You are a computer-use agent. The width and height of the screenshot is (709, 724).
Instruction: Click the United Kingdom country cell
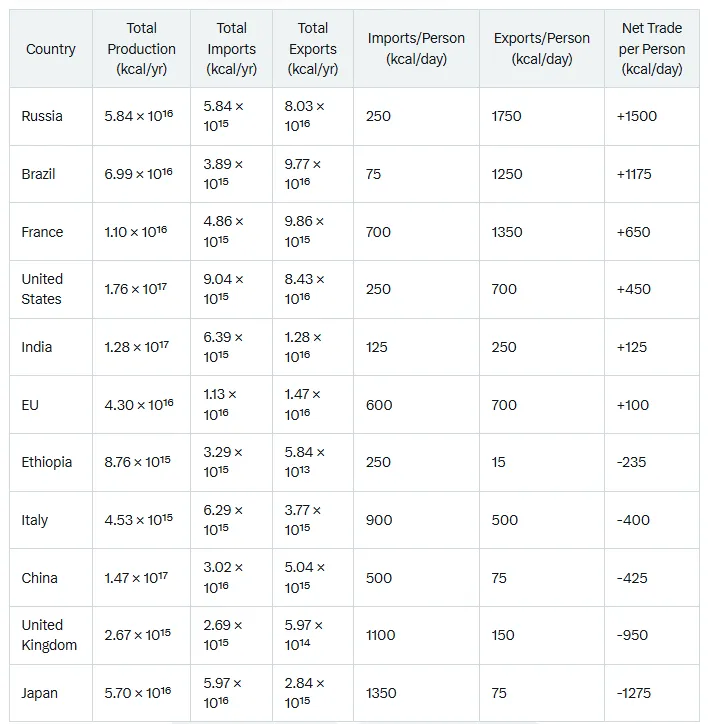(x=49, y=635)
